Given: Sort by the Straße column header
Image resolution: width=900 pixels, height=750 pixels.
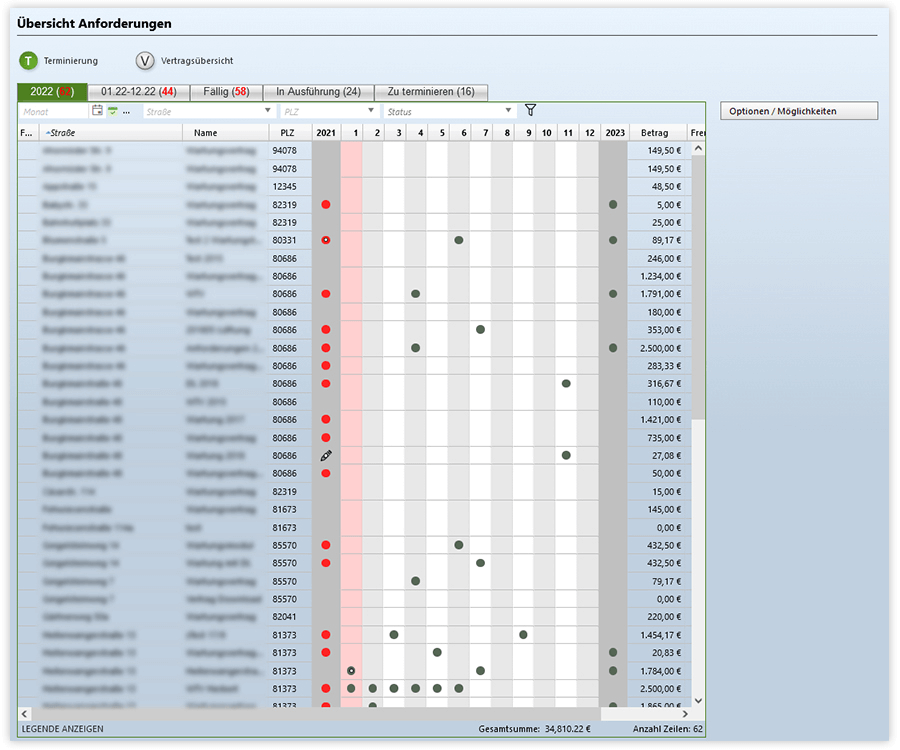Looking at the screenshot, I should pos(110,133).
